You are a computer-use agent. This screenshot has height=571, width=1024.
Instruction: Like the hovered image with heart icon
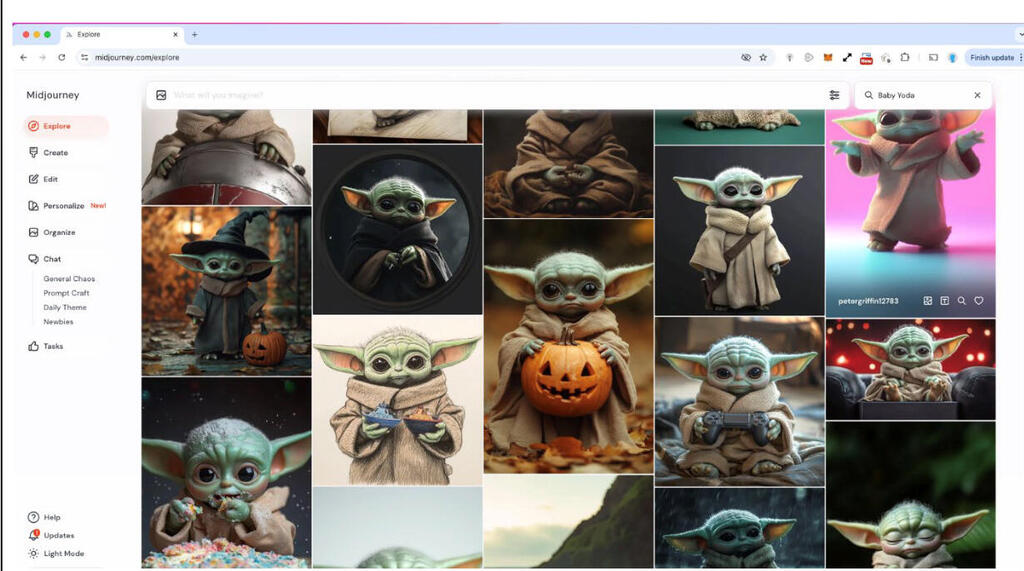[978, 301]
